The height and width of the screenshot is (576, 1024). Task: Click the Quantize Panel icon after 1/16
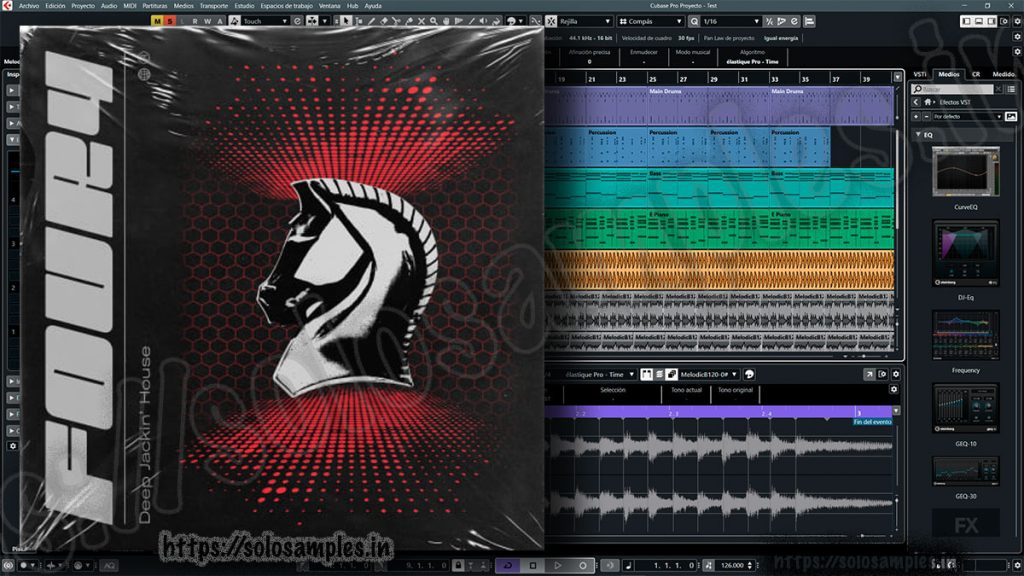point(794,21)
